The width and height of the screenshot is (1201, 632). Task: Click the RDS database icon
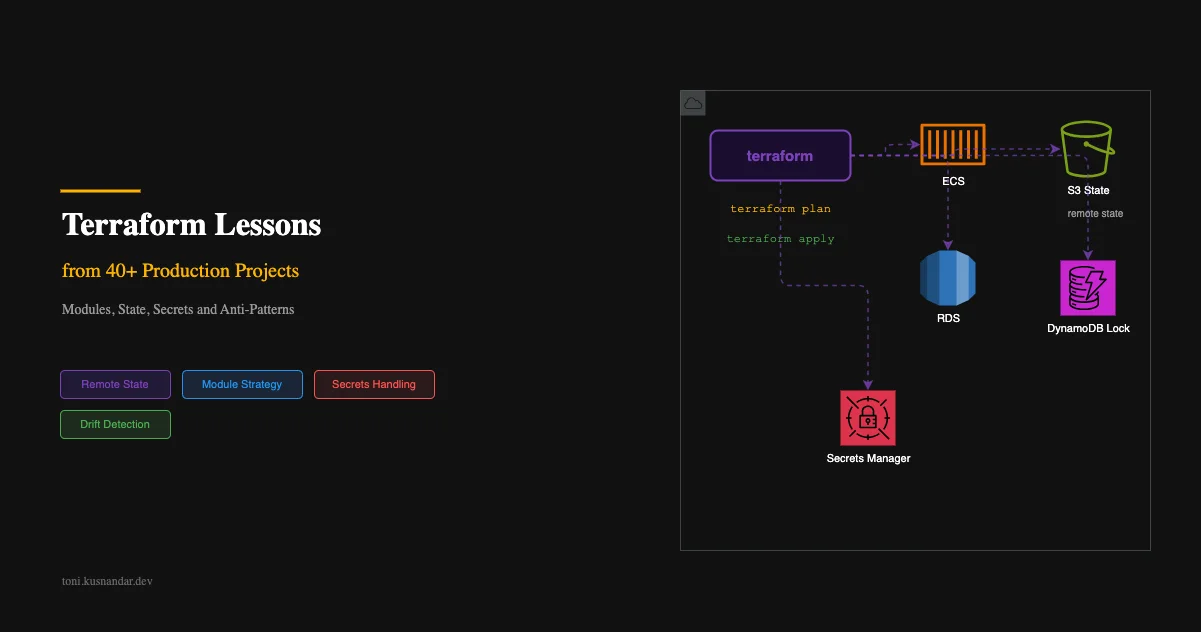pyautogui.click(x=947, y=277)
